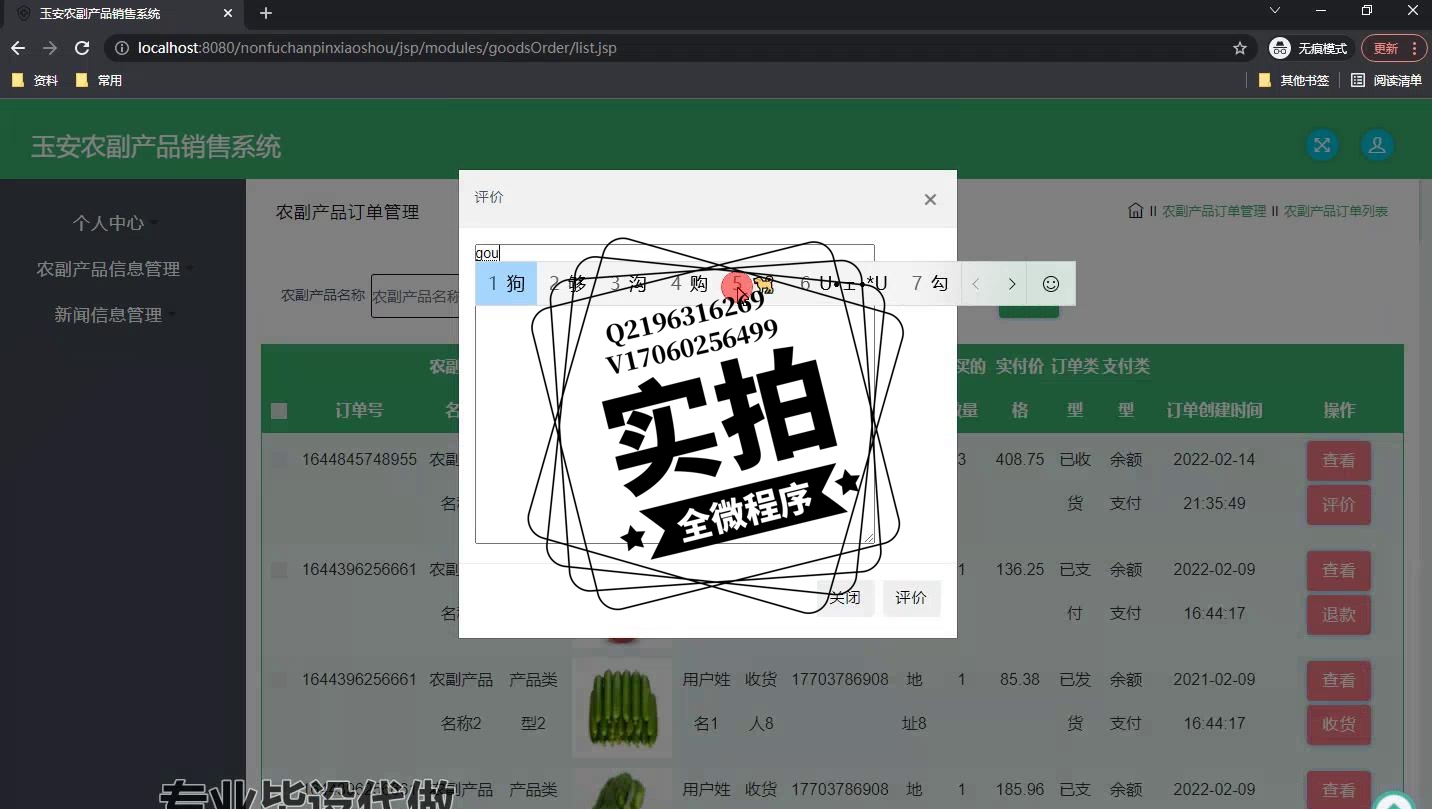Toggle select-all checkbox in table header

[279, 411]
